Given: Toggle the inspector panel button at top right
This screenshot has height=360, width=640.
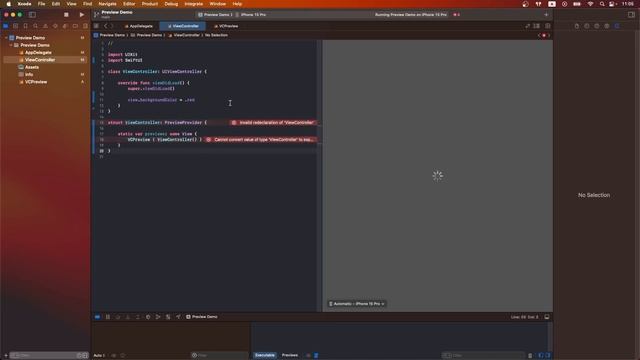Looking at the screenshot, I should (x=631, y=15).
